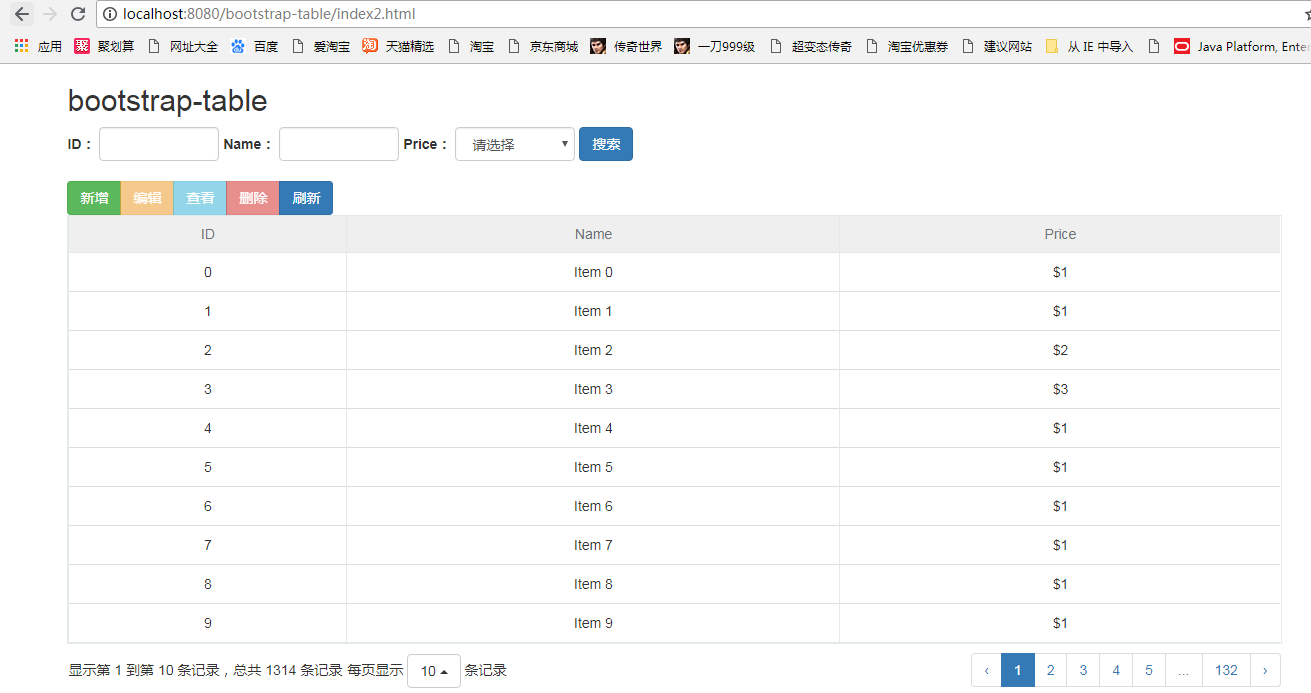Screen dimensions: 1311x693
Task: Click inside the Name input field
Action: pos(338,144)
